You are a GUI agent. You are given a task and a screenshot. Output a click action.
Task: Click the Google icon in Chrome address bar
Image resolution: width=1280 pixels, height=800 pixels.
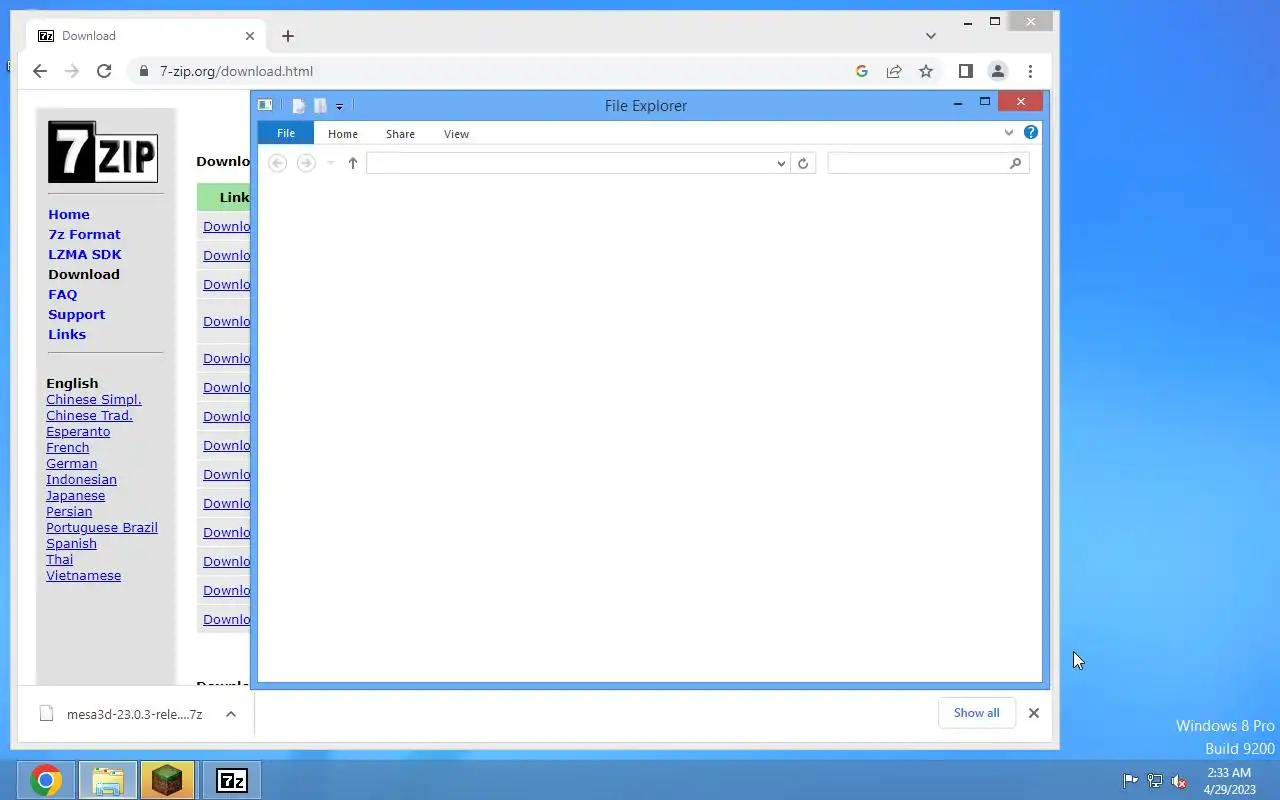[x=862, y=71]
